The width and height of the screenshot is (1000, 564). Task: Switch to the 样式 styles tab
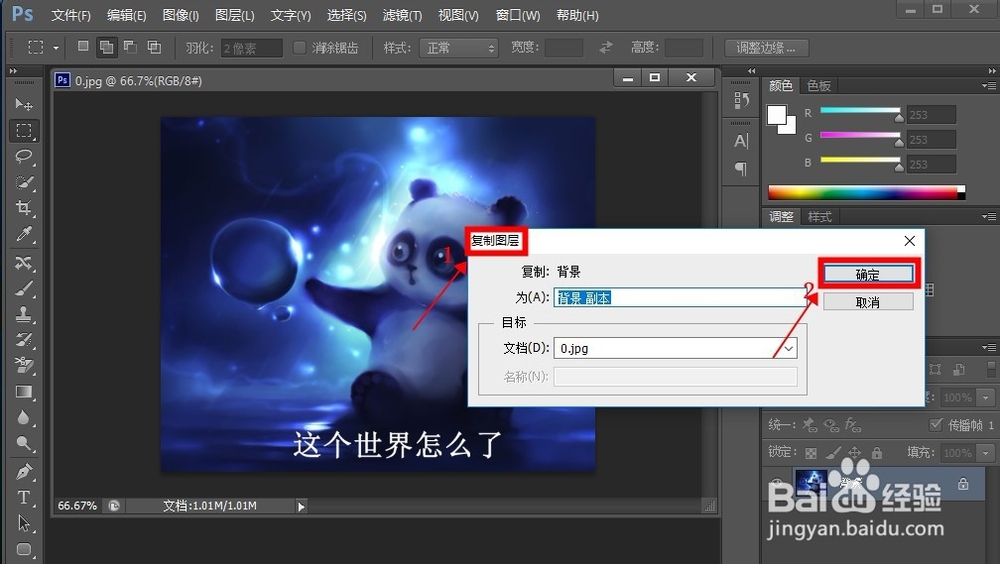(820, 217)
